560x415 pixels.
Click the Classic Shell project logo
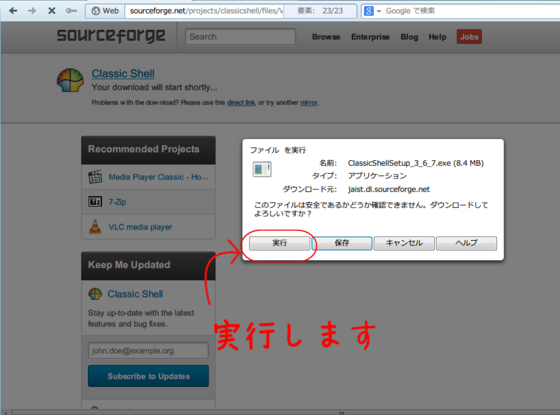coord(70,80)
